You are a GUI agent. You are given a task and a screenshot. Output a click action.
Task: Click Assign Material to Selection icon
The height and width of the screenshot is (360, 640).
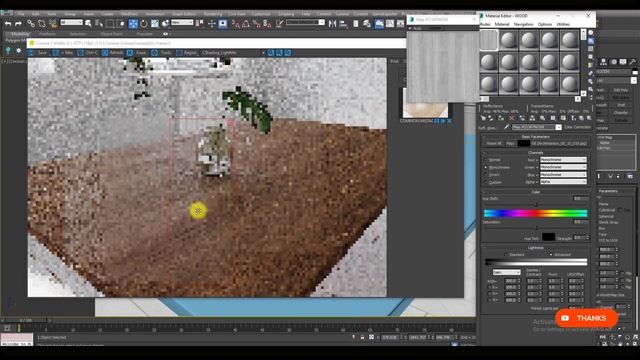[501, 118]
